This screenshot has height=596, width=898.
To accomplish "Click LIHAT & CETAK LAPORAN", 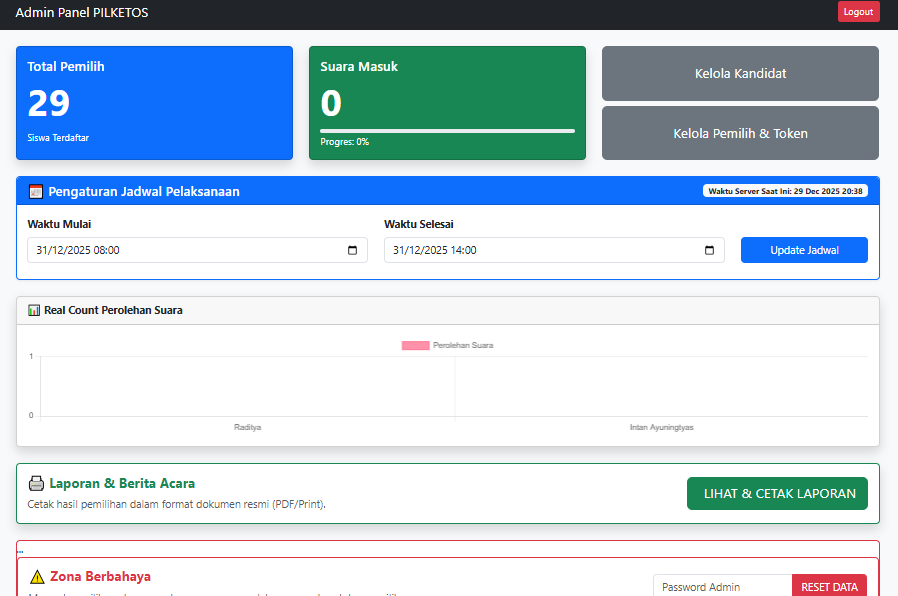I will click(x=777, y=493).
